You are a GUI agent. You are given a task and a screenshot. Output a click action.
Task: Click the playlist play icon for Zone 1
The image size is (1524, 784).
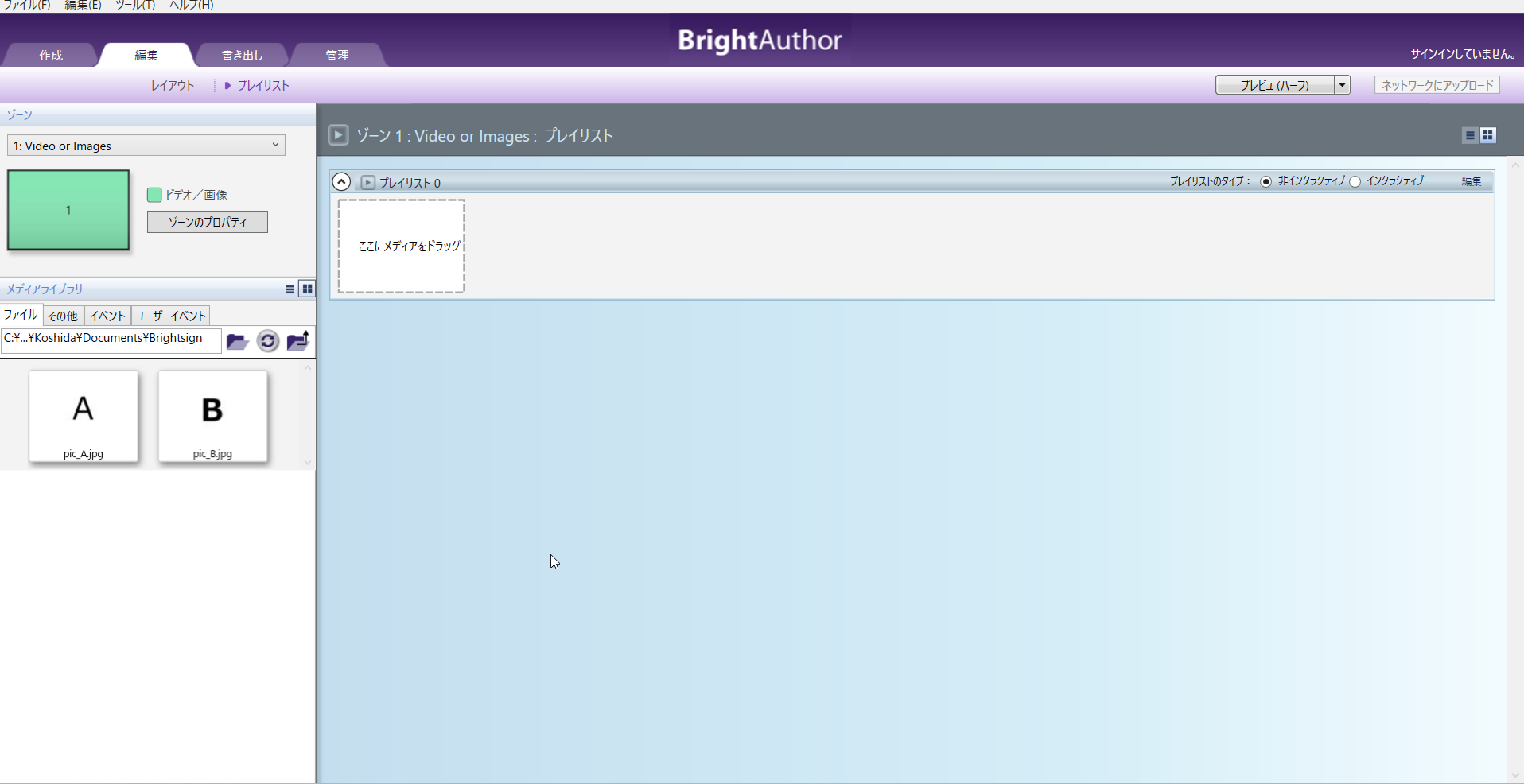point(338,134)
